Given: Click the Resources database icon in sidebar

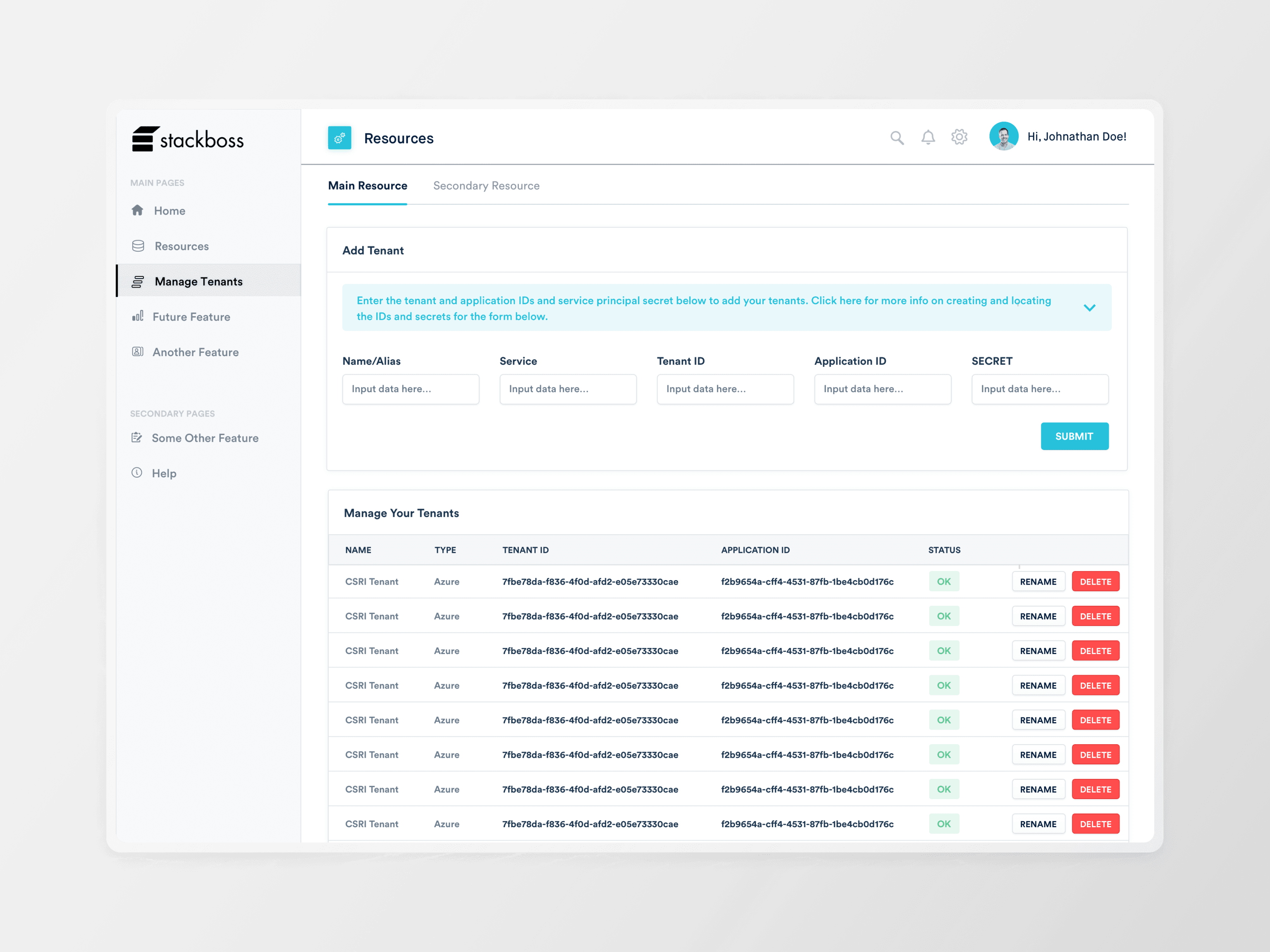Looking at the screenshot, I should pos(138,246).
